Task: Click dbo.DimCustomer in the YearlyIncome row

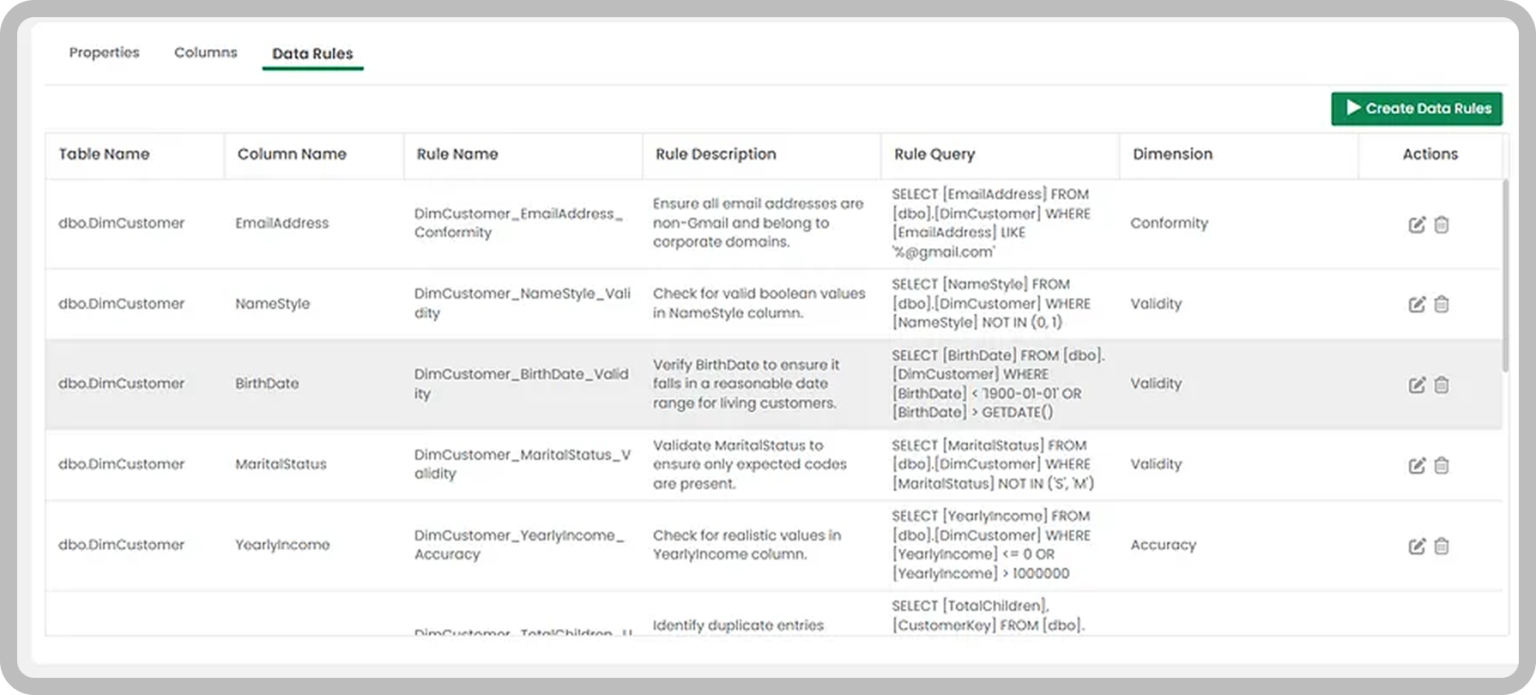Action: click(x=121, y=545)
